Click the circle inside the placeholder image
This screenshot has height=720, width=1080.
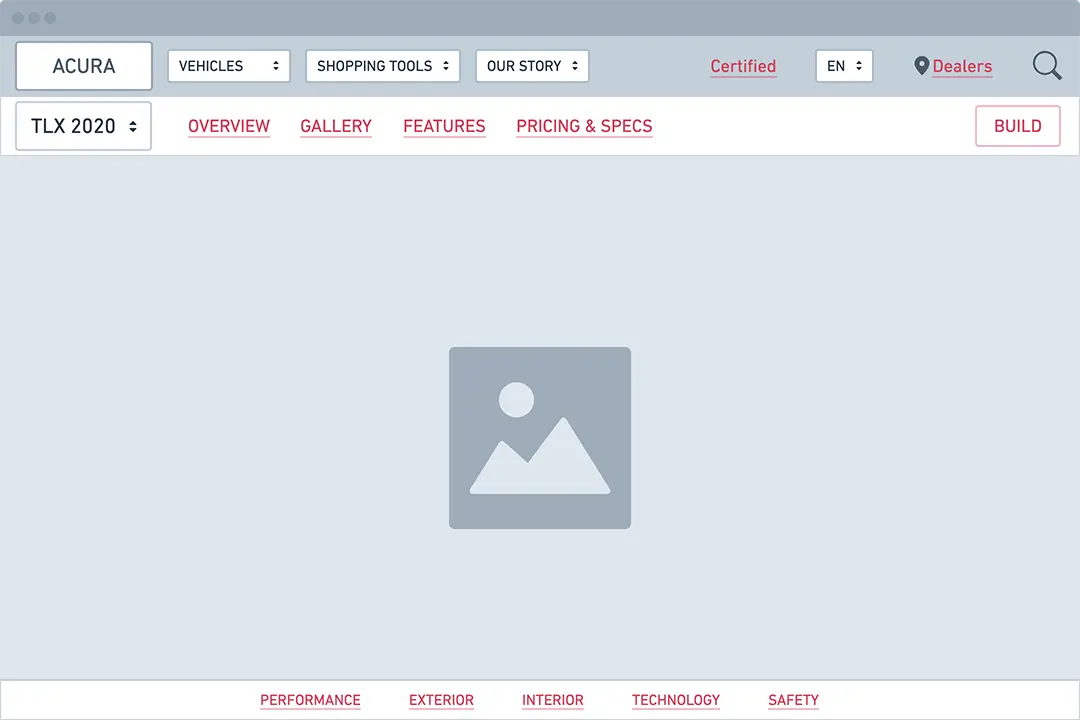(x=516, y=400)
